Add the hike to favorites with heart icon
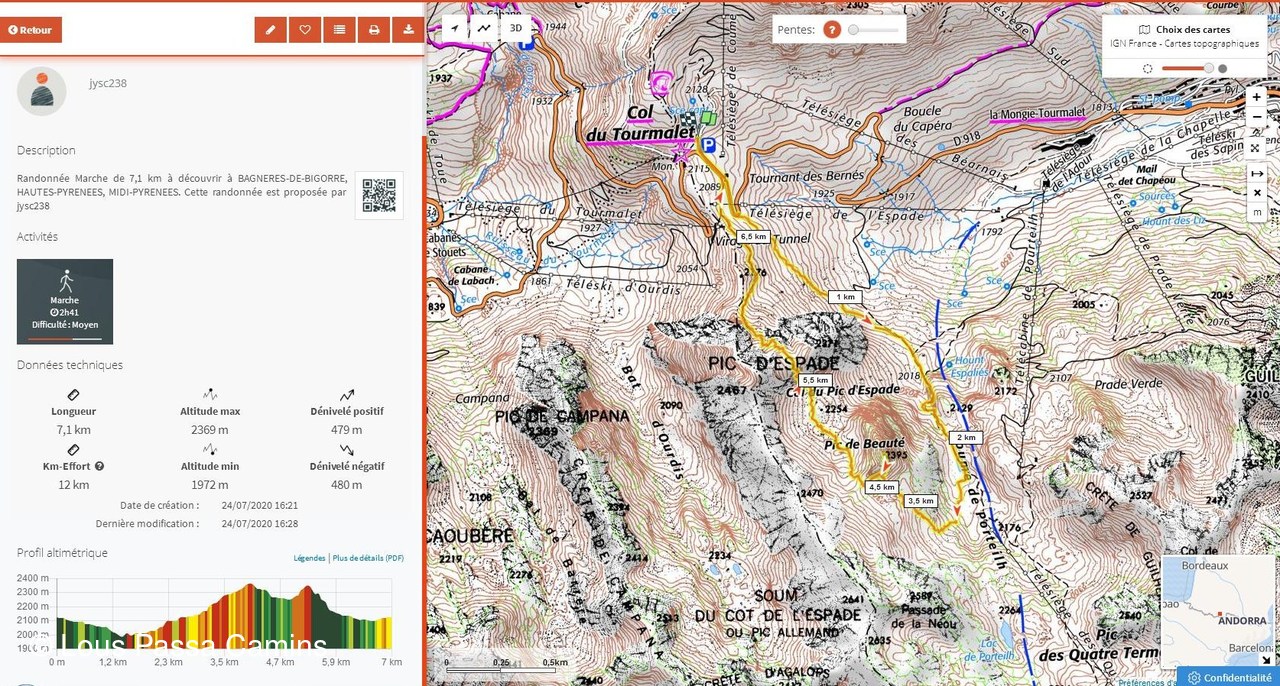The image size is (1280, 686). 305,30
